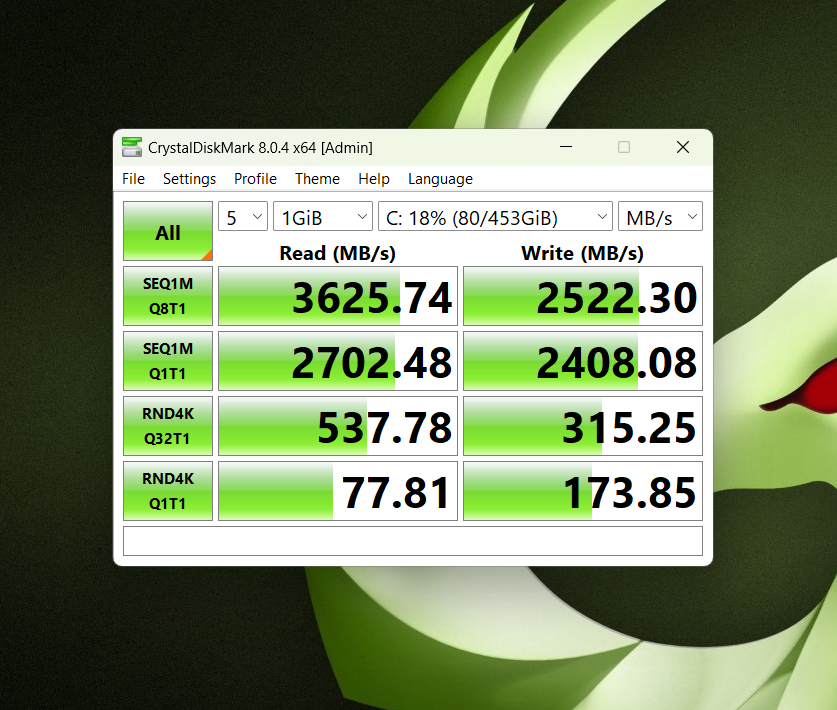
Task: Open the Language menu
Action: click(x=440, y=179)
